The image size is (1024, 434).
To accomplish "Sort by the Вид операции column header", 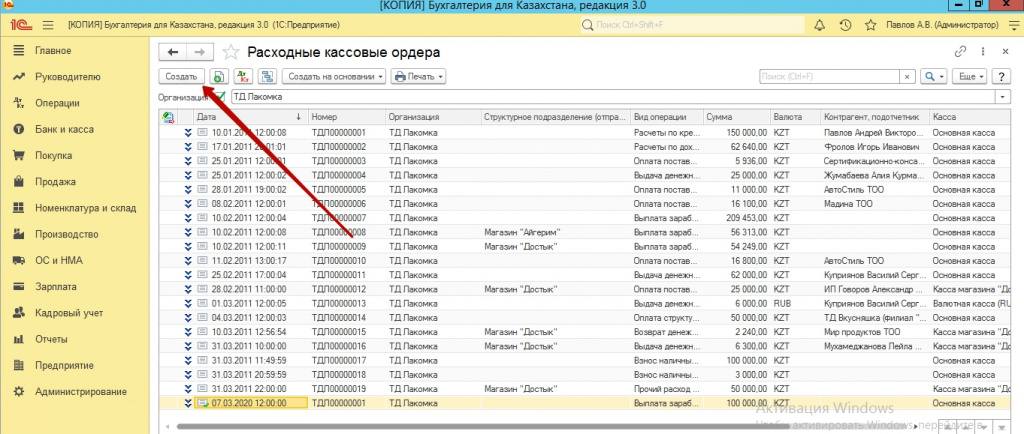I will coord(666,117).
